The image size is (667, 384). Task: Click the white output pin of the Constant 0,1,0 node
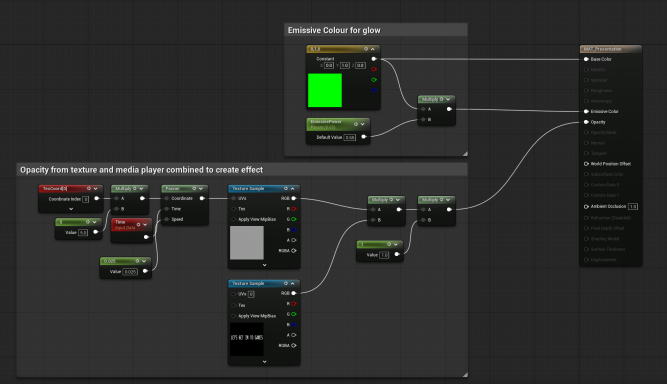[x=374, y=59]
